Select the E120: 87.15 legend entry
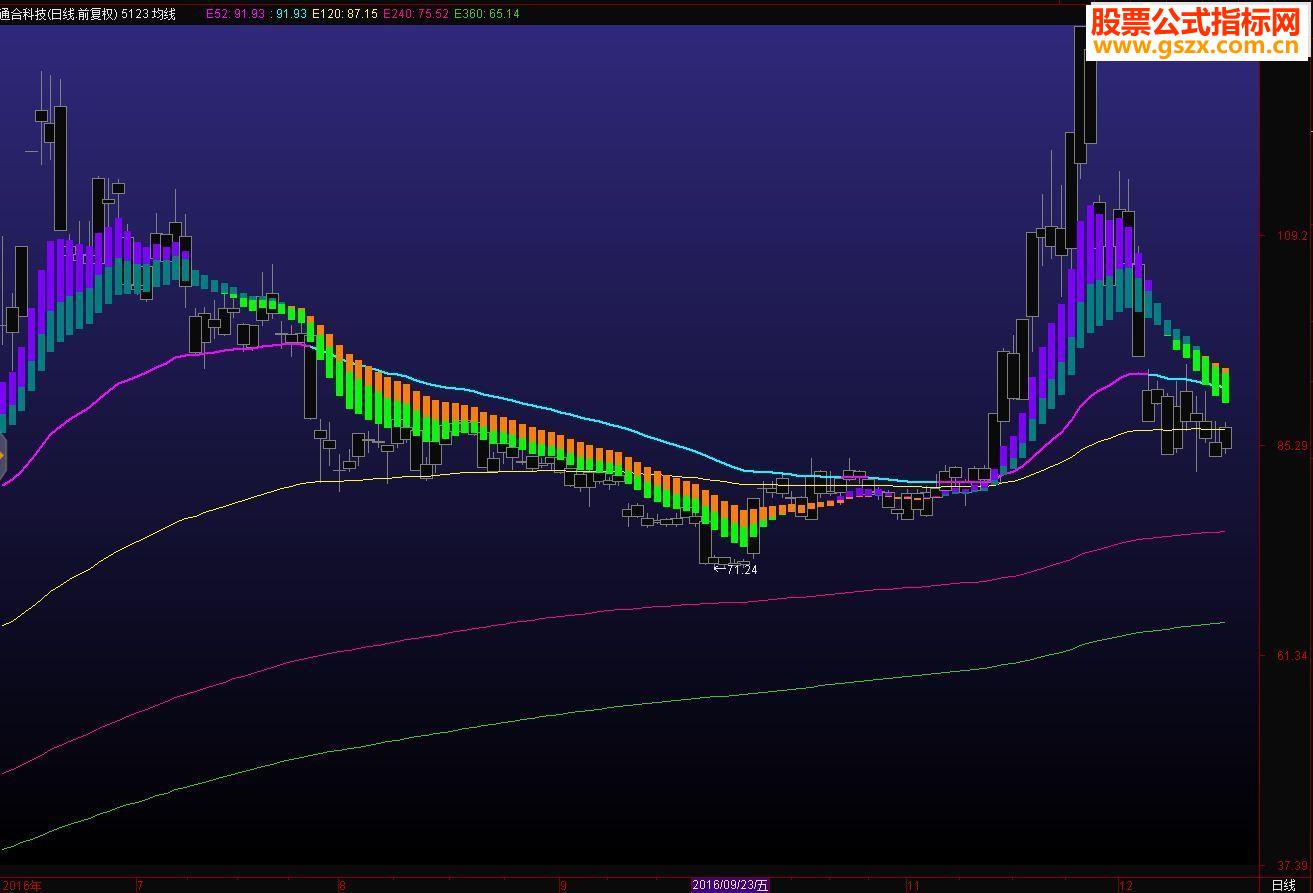Image resolution: width=1313 pixels, height=893 pixels. pyautogui.click(x=345, y=14)
